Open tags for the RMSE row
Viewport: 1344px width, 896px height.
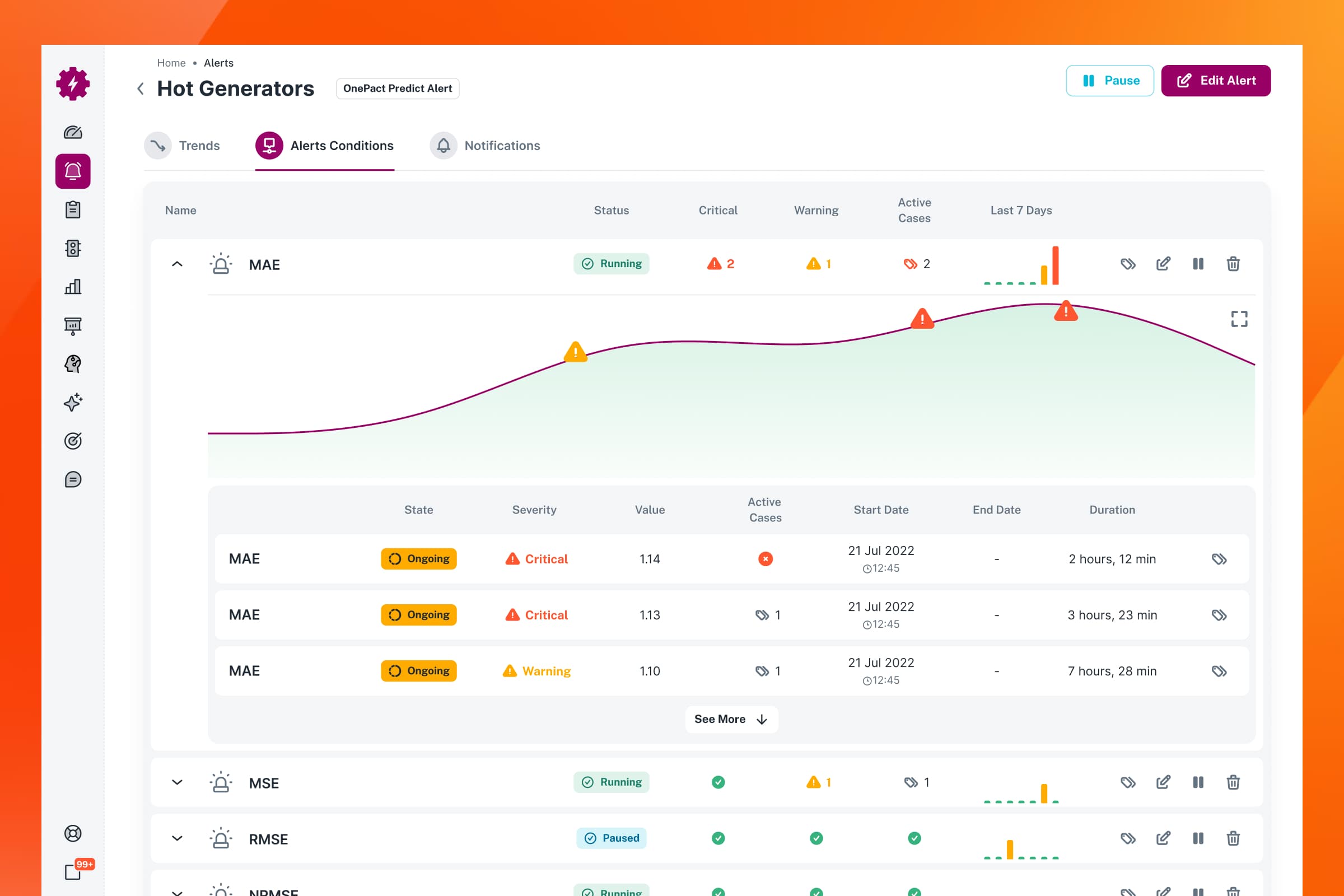(1128, 838)
